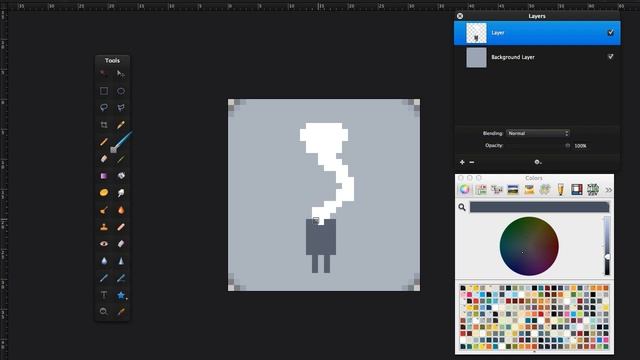
Task: Select the yellow Sponge tool
Action: (x=104, y=192)
